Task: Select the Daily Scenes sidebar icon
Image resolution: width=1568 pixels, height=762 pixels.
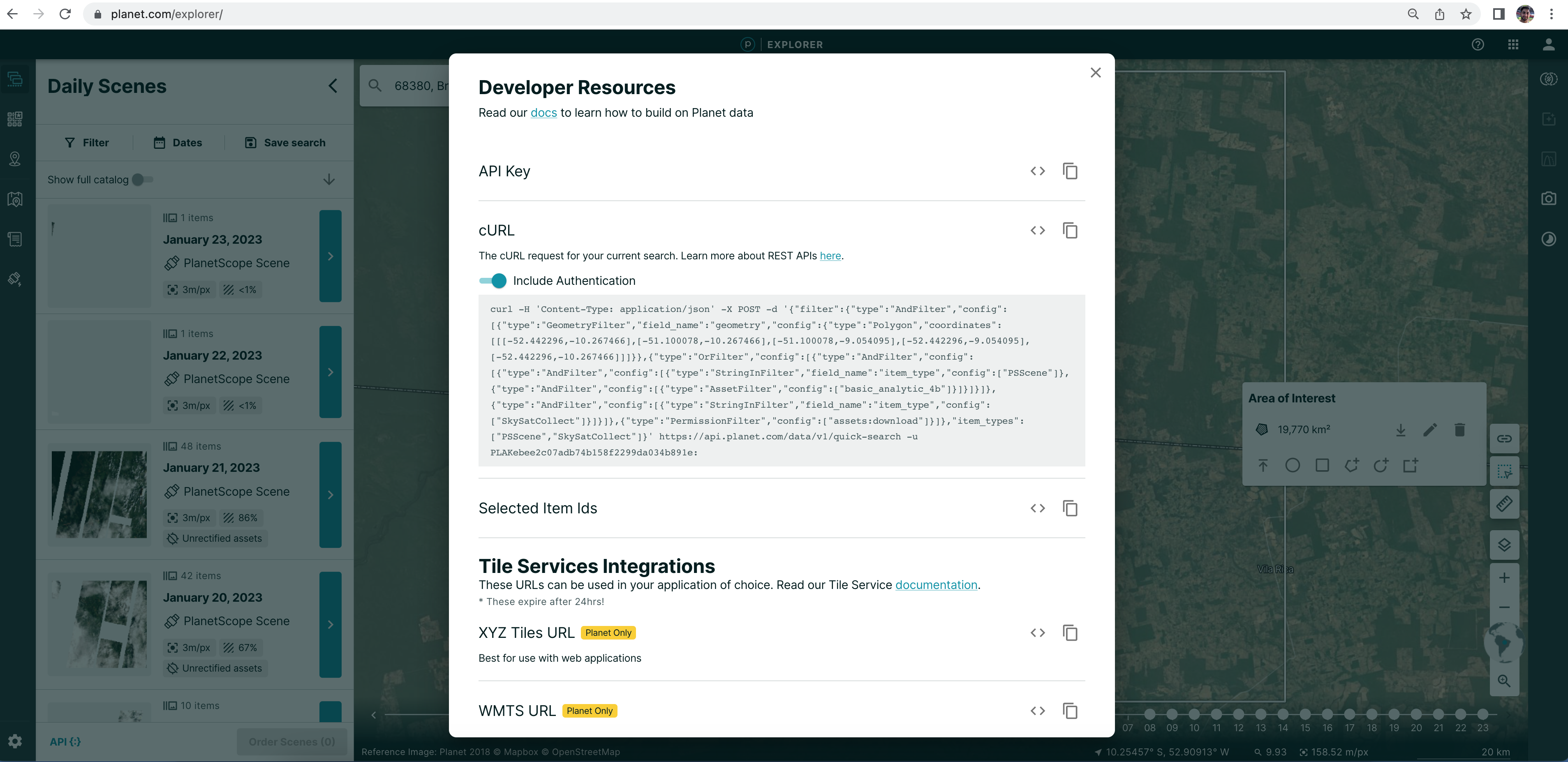Action: [15, 79]
